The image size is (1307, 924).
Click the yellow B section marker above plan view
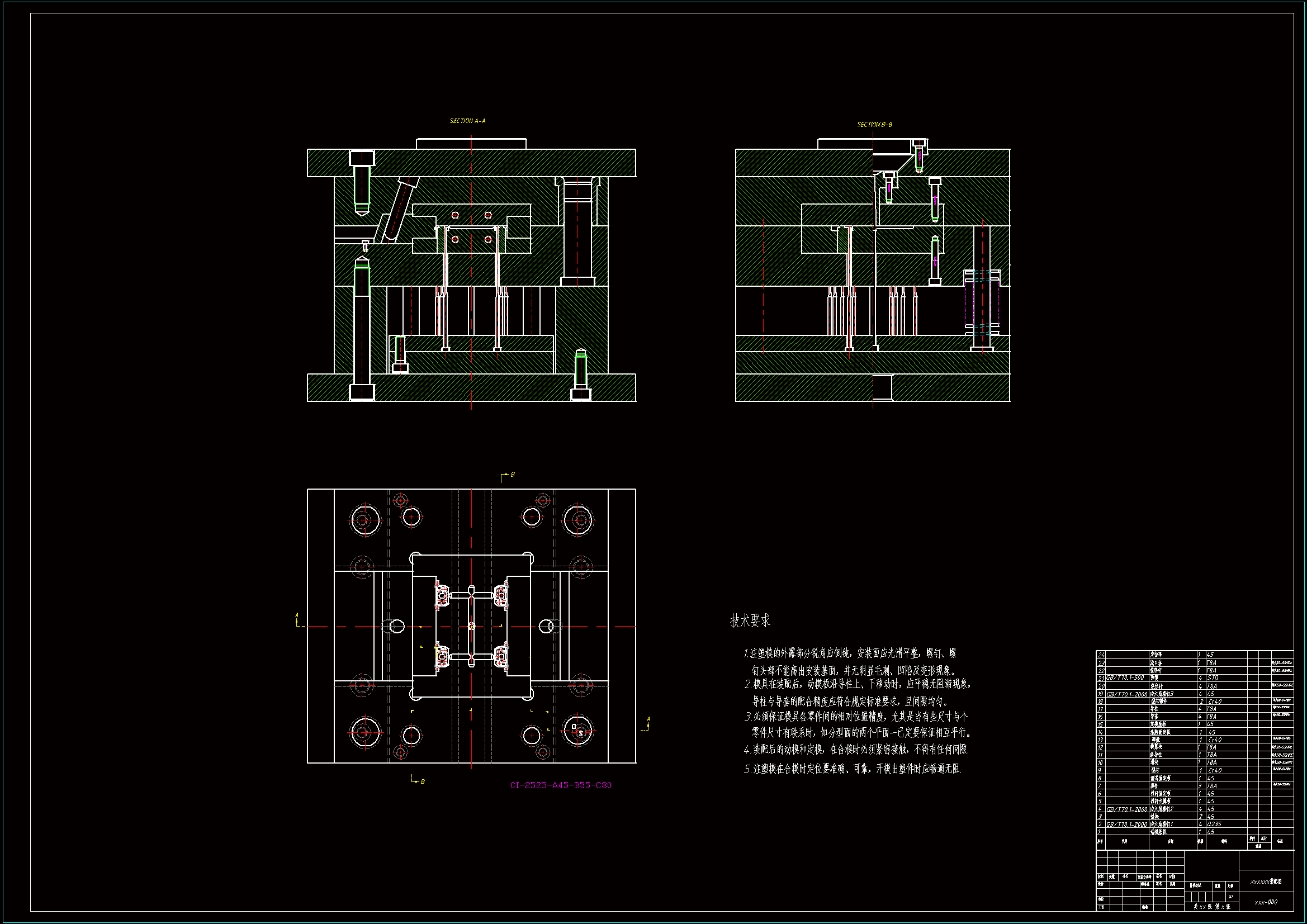[x=512, y=474]
